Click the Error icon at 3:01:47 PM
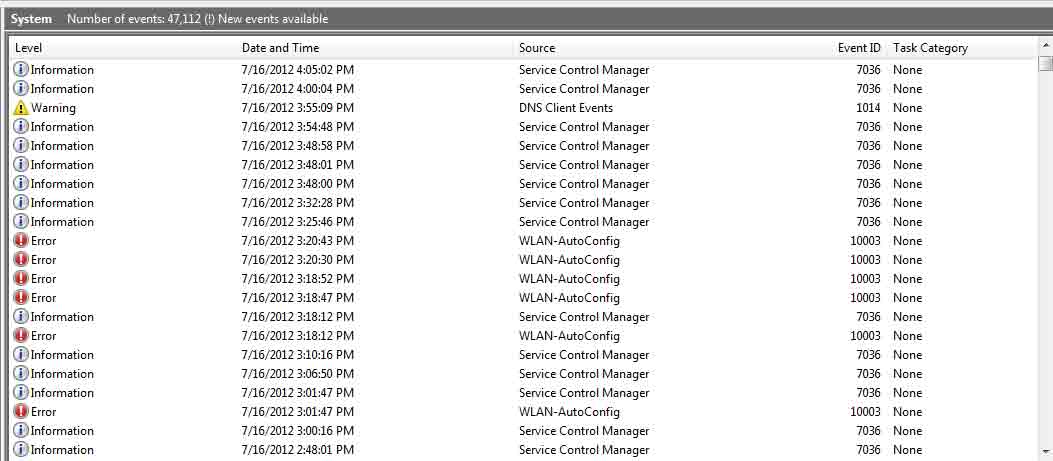 (x=21, y=412)
